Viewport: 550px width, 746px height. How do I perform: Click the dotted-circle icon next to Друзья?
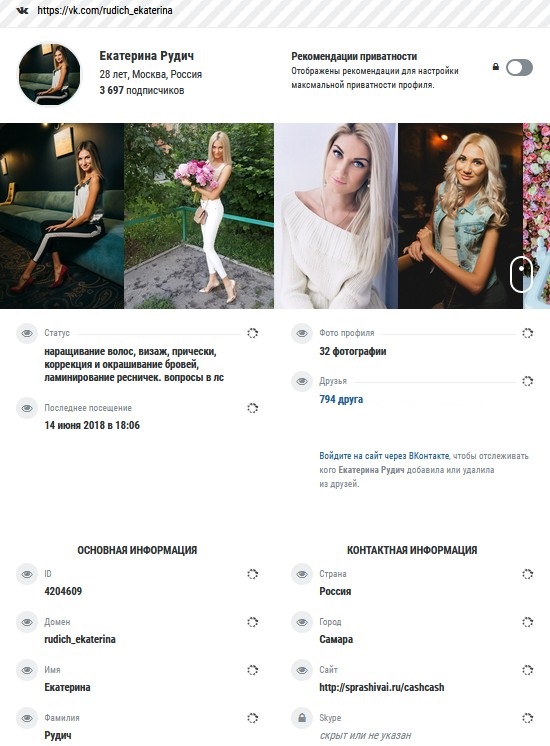click(x=527, y=381)
